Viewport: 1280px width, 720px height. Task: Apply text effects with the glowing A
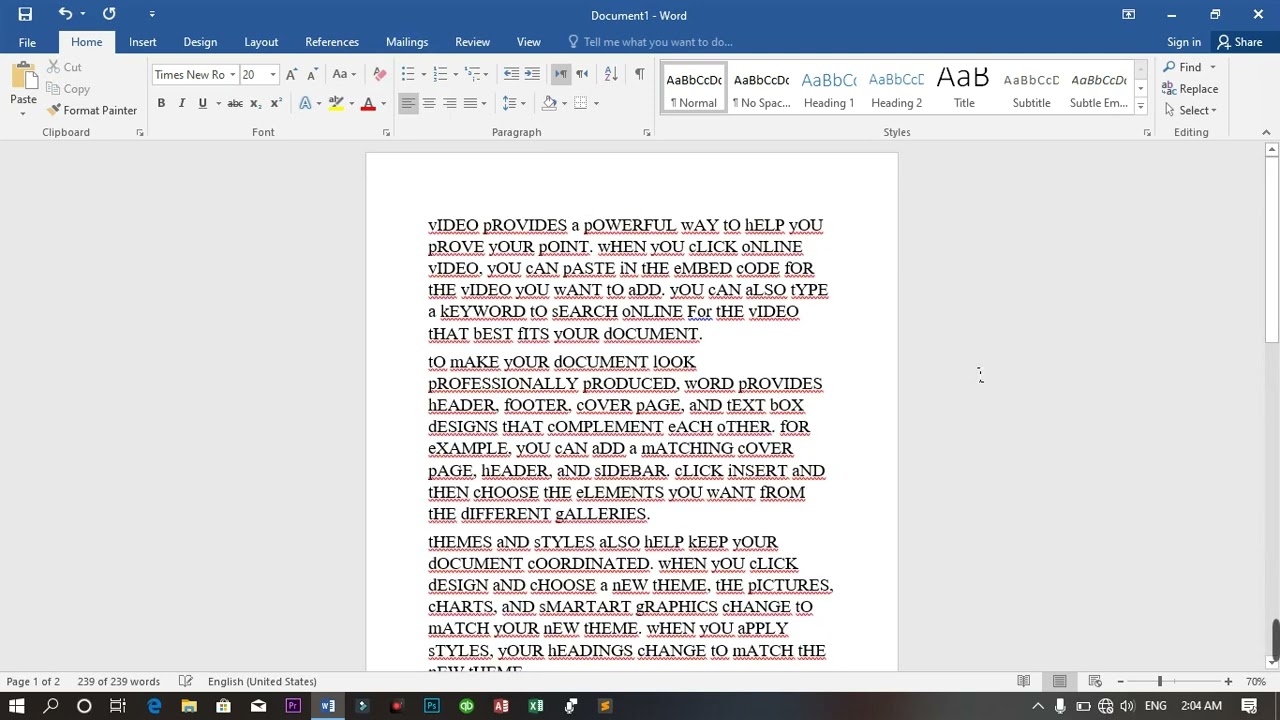pos(305,103)
